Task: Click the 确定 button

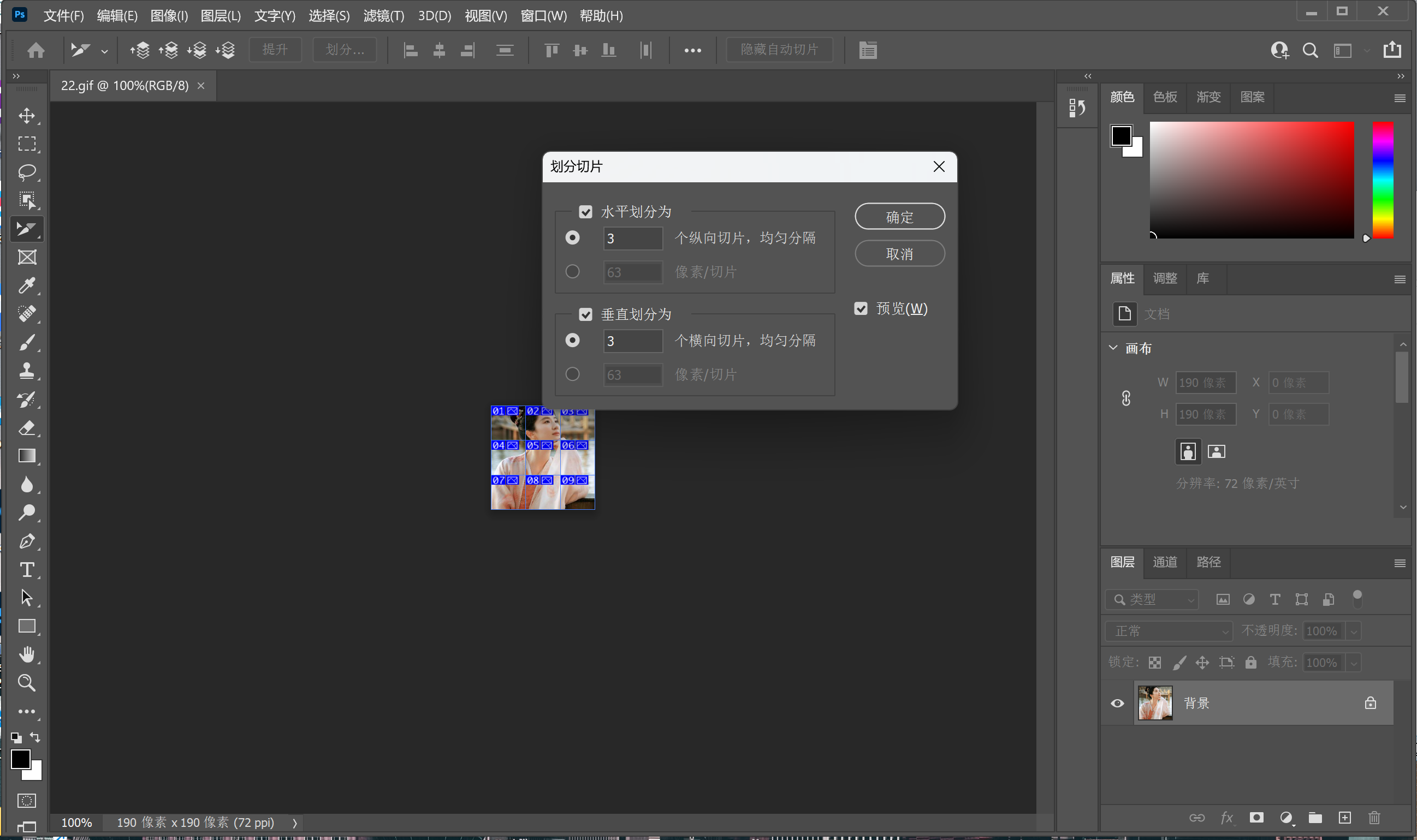Action: [899, 217]
